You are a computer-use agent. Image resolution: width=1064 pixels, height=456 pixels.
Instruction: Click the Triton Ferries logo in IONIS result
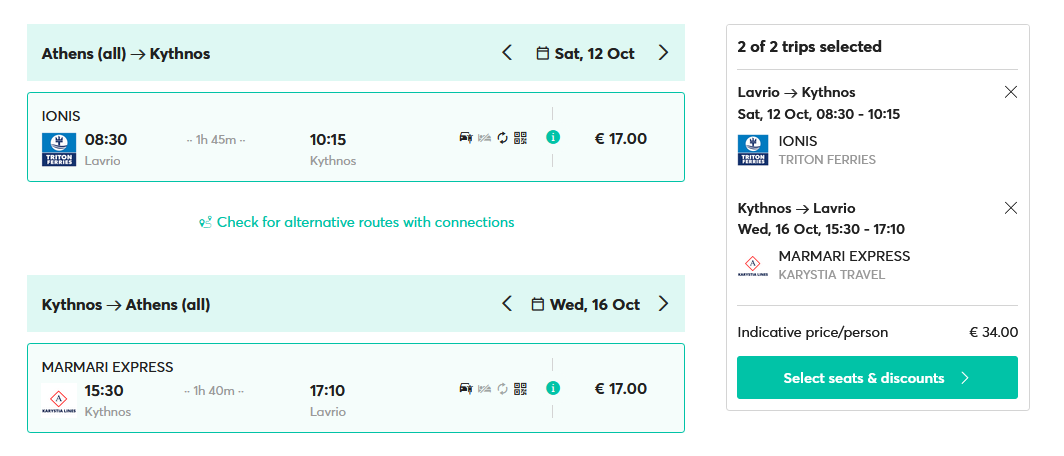click(57, 149)
